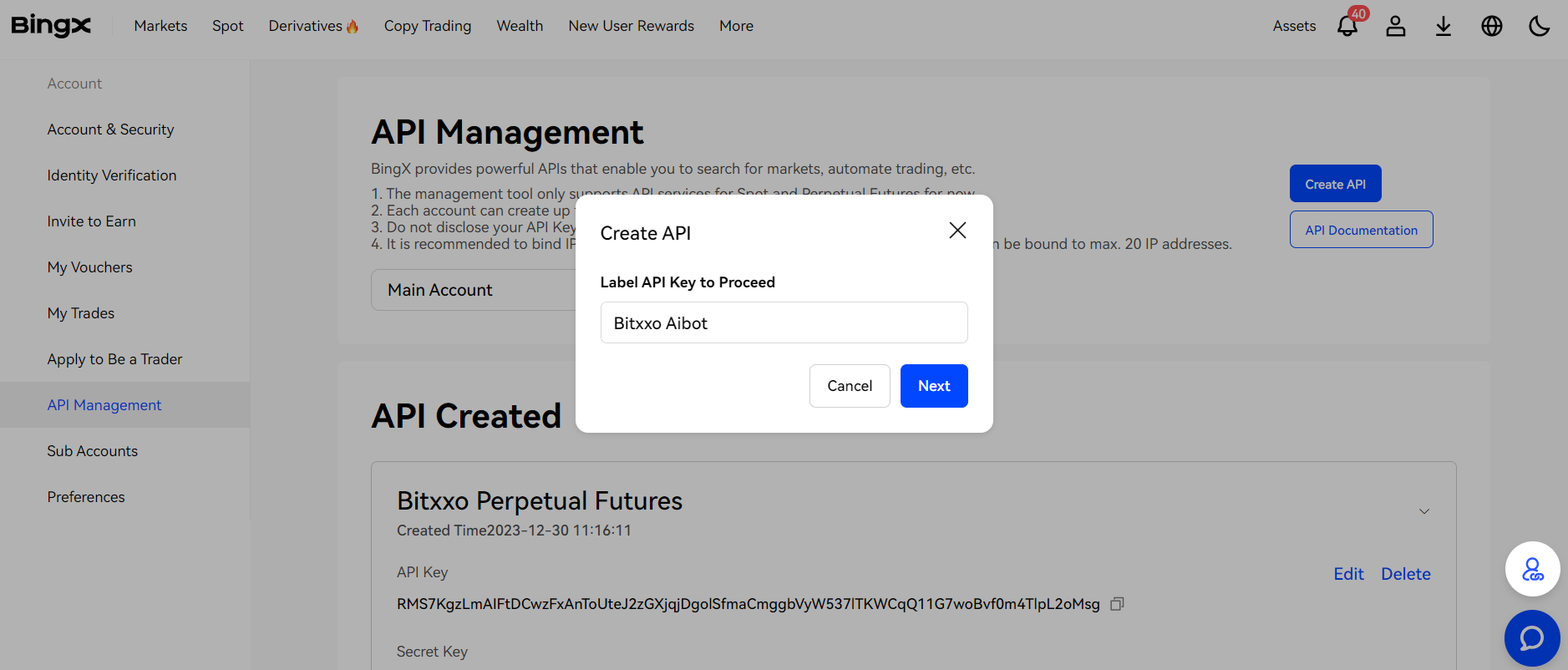Viewport: 1568px width, 670px height.
Task: Click the Next button
Action: [x=934, y=386]
